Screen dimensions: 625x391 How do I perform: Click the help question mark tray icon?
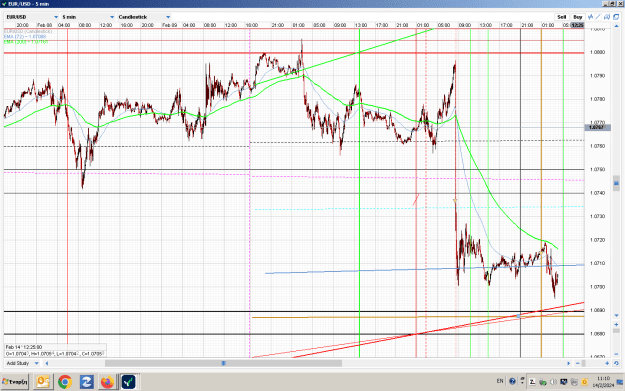[512, 381]
